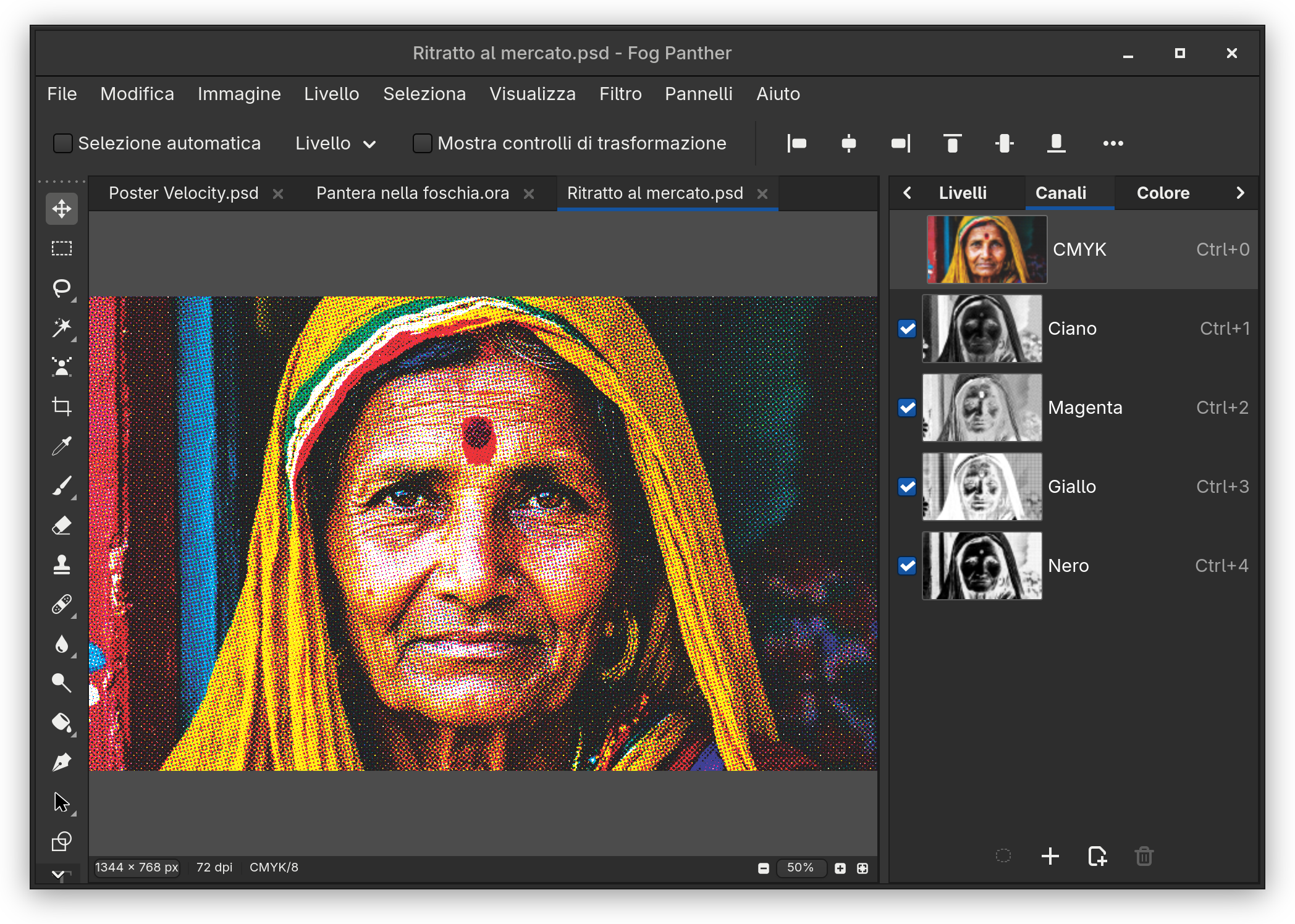The image size is (1295, 924).
Task: Expand more toolbox tools chevron
Action: coord(59,873)
